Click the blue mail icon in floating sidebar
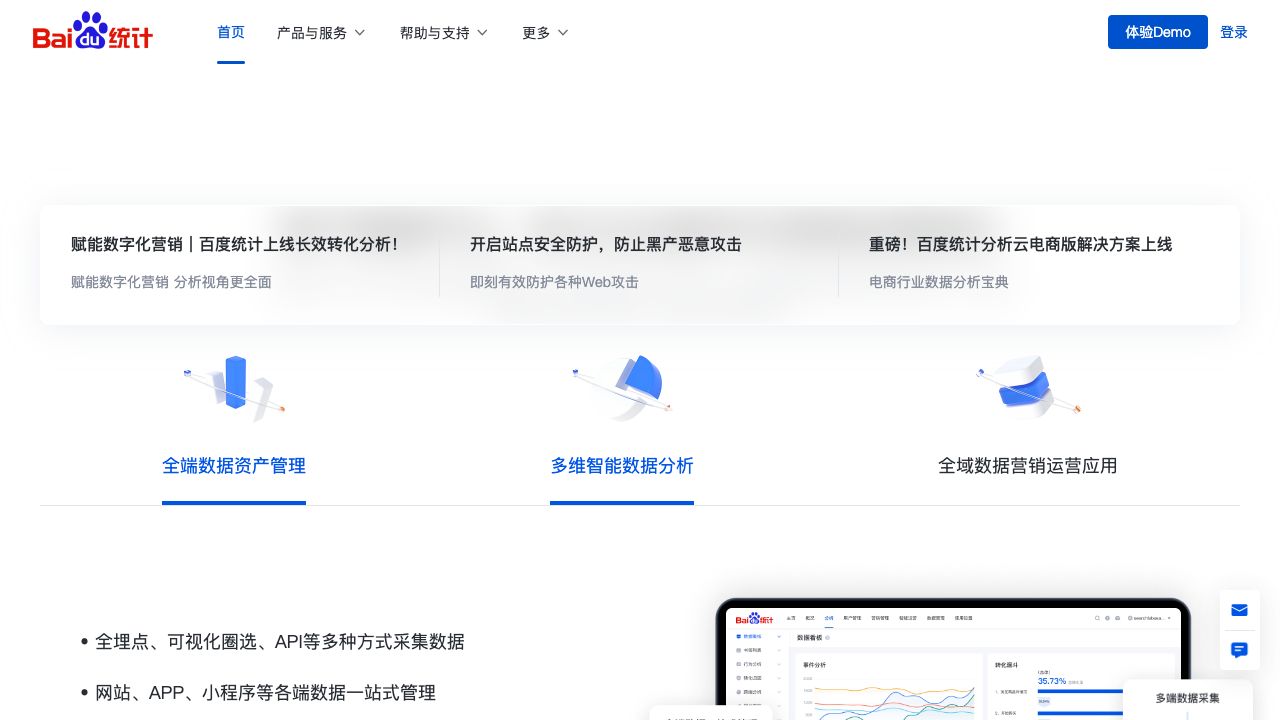The image size is (1280, 720). click(1239, 610)
